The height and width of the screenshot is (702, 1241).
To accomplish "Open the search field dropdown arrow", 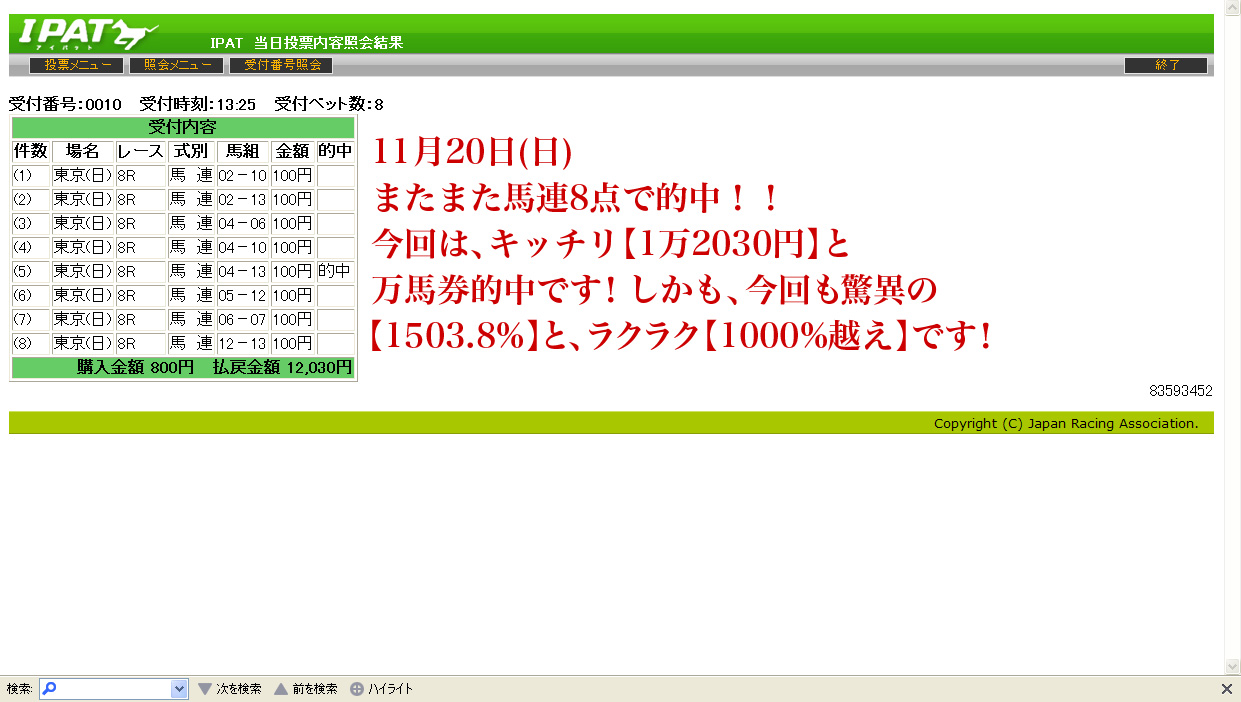I will [x=180, y=689].
